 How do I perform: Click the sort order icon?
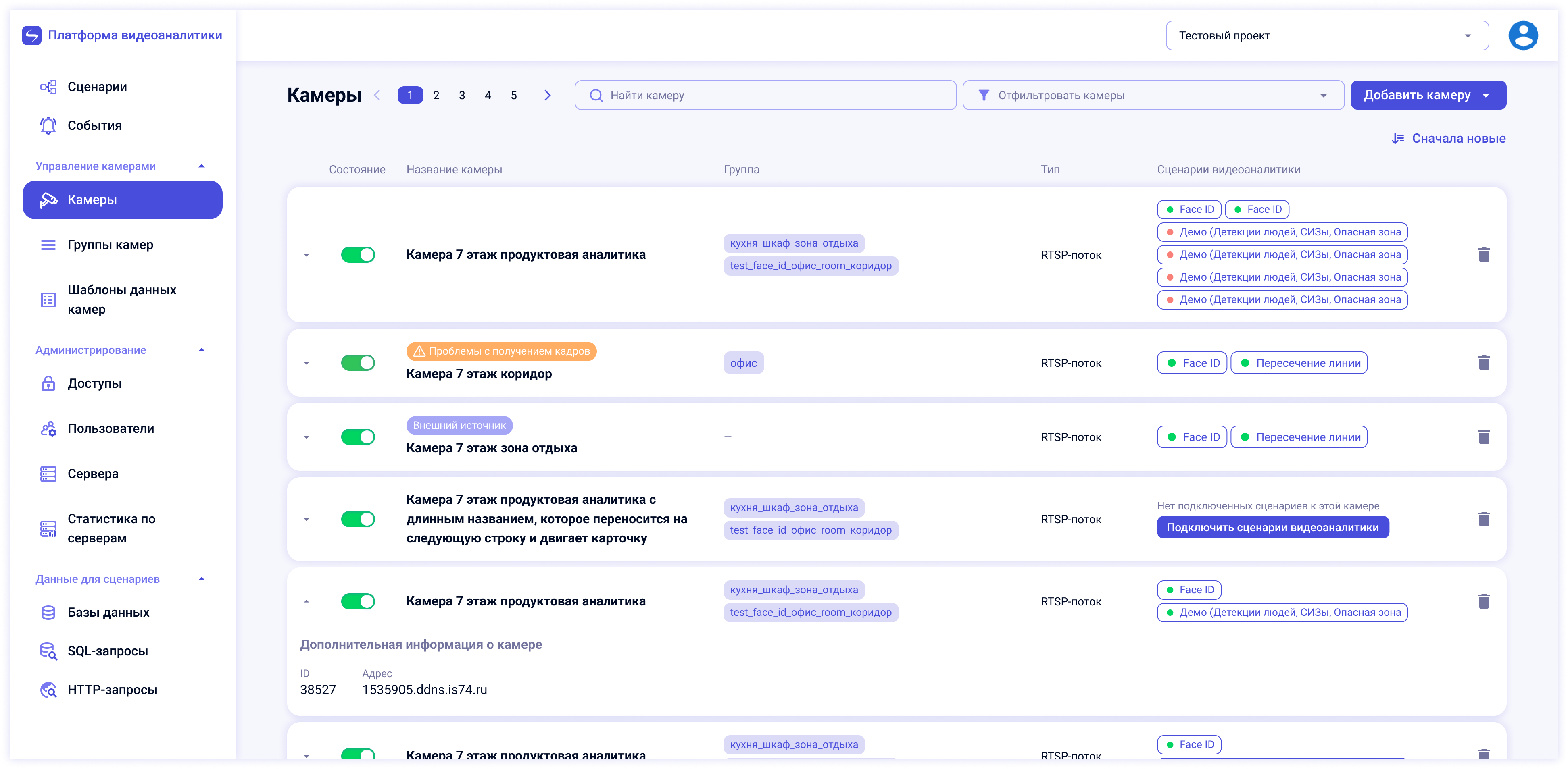click(x=1397, y=139)
